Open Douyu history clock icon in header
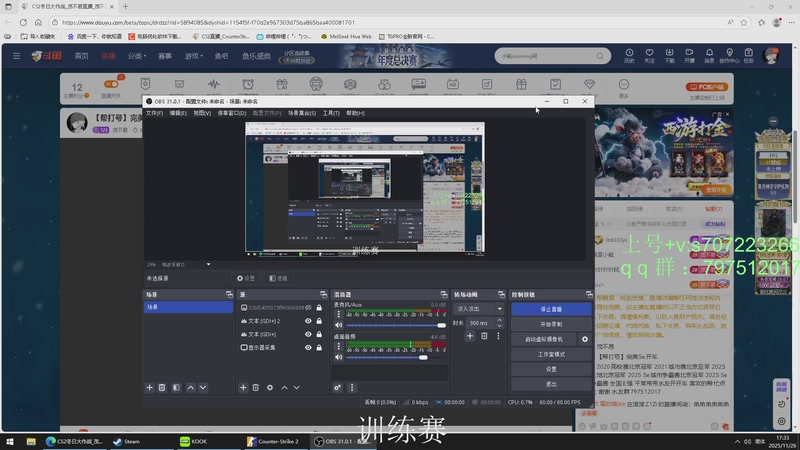800x450 pixels. pos(629,55)
